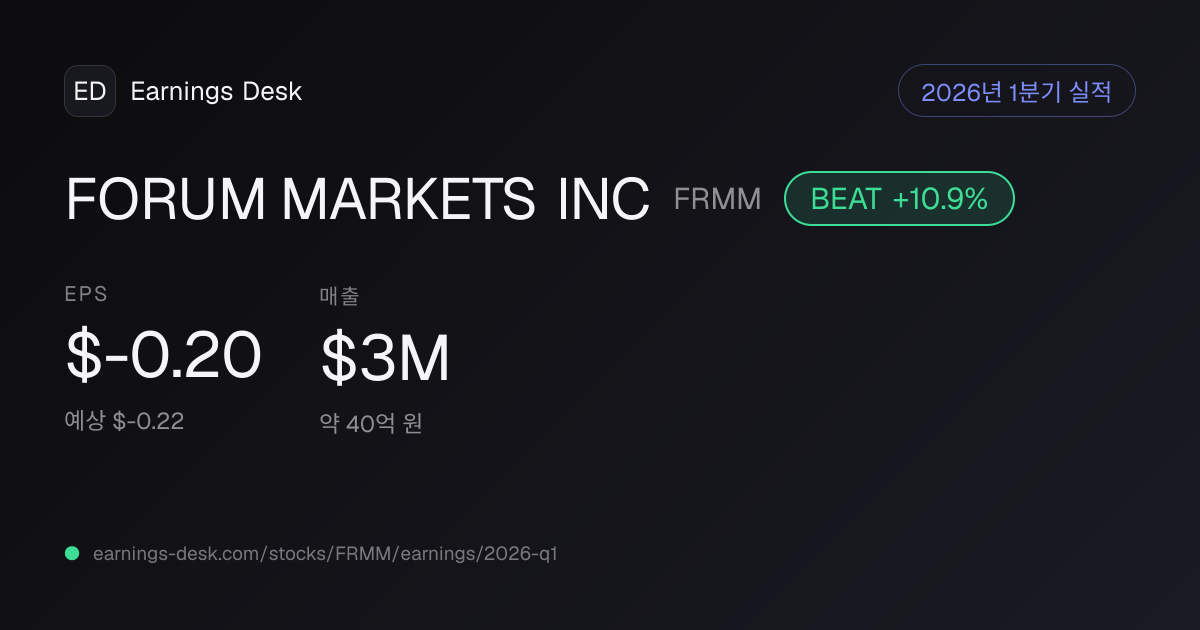The image size is (1200, 630).
Task: Click the 예상 $-0.22 estimate text
Action: [x=124, y=421]
